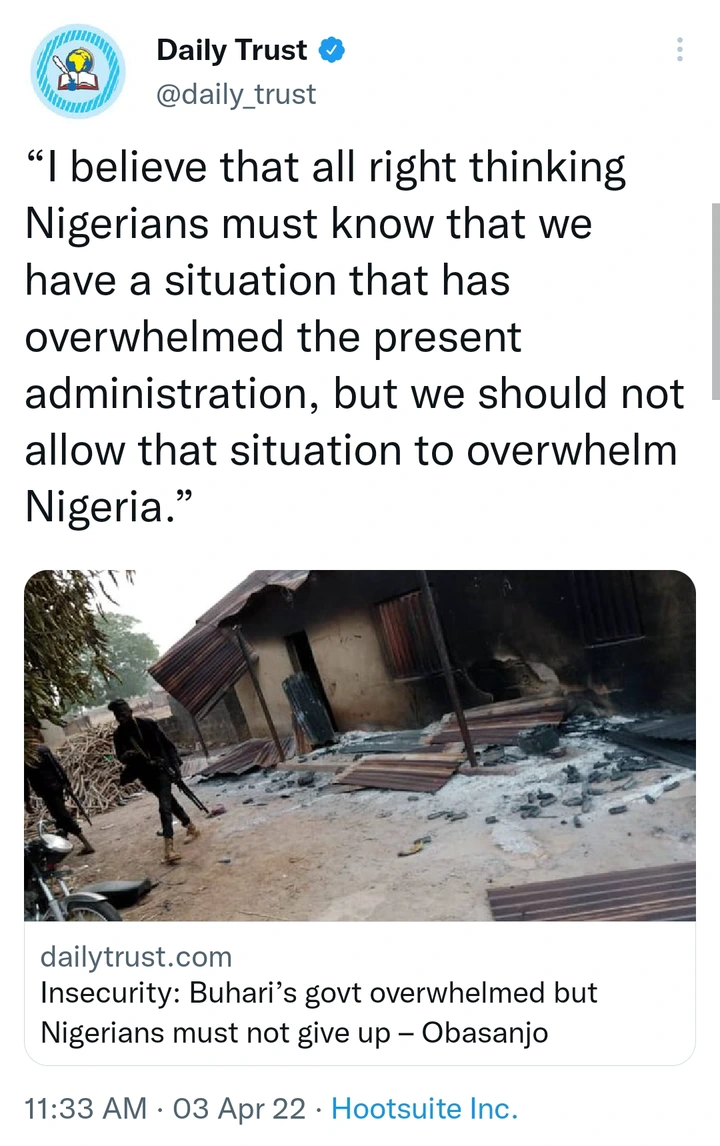
Task: Click the motorcycle in the photo corner
Action: pyautogui.click(x=74, y=881)
